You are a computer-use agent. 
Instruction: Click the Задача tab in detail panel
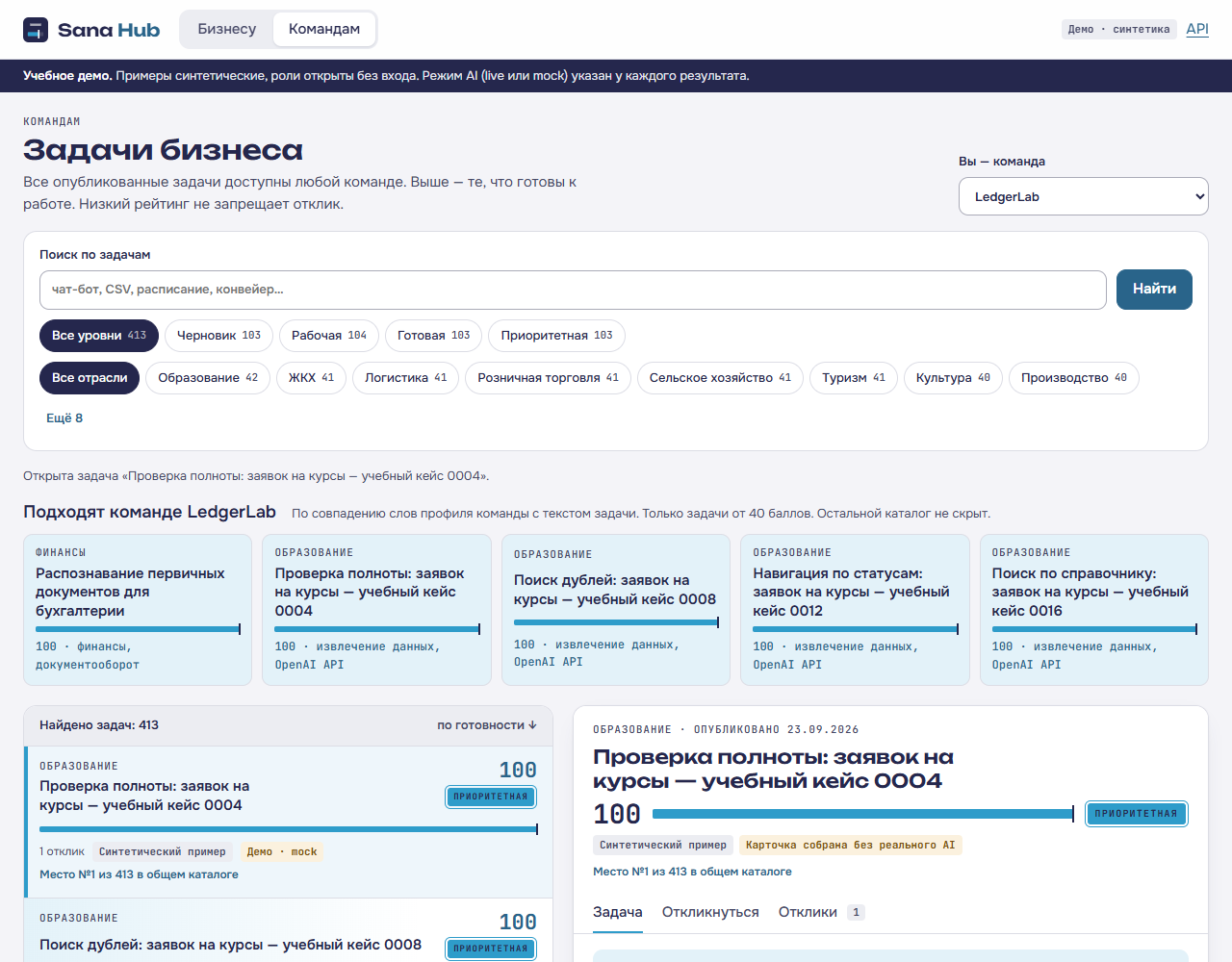tap(618, 913)
